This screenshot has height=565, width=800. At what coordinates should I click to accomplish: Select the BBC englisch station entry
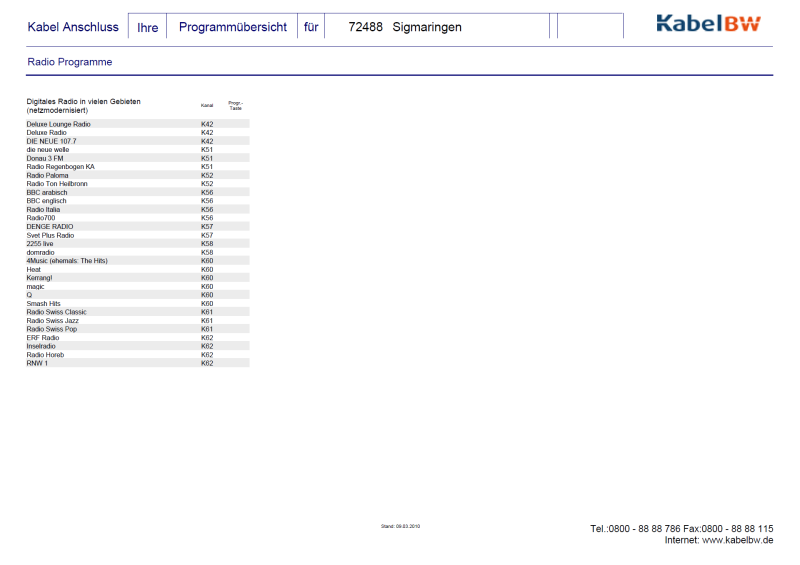[x=47, y=201]
